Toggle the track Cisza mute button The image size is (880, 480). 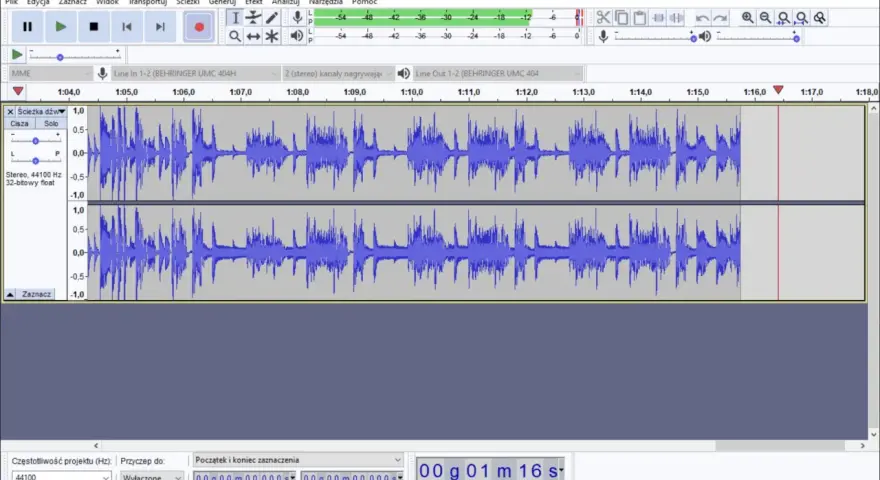click(x=20, y=123)
